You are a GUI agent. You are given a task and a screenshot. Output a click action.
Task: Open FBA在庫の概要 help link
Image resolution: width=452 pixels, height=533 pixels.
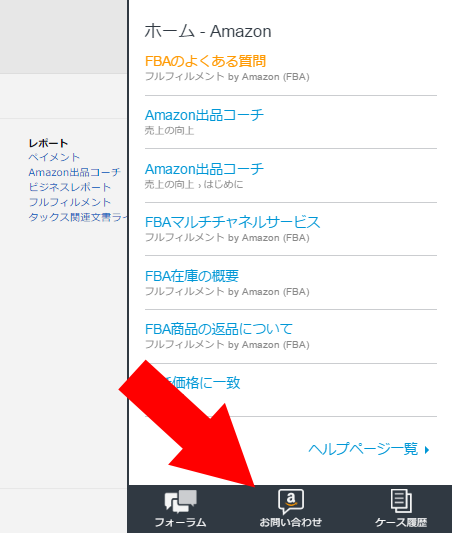pos(192,276)
